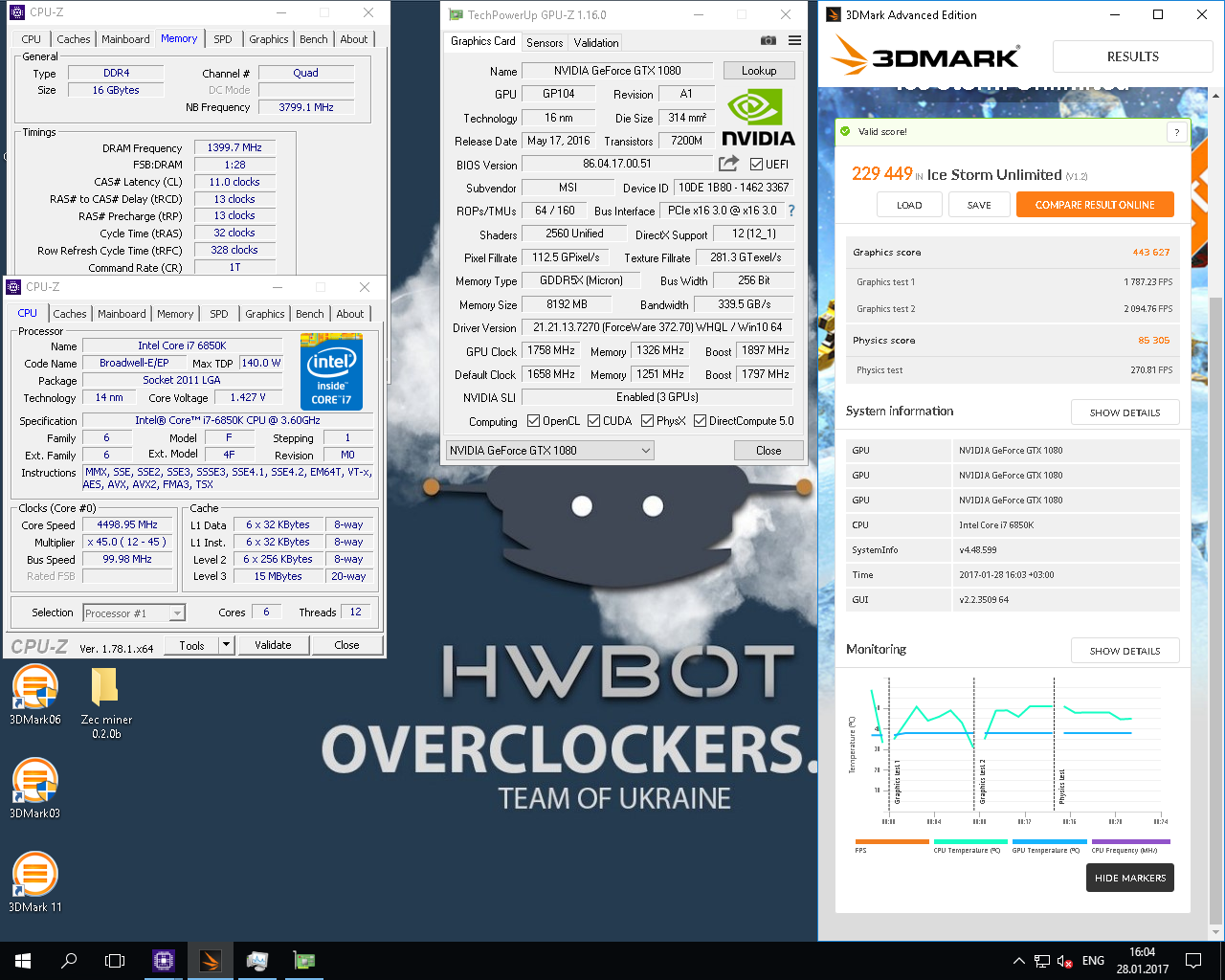Click the 3DMark taskbar icon

[x=211, y=961]
